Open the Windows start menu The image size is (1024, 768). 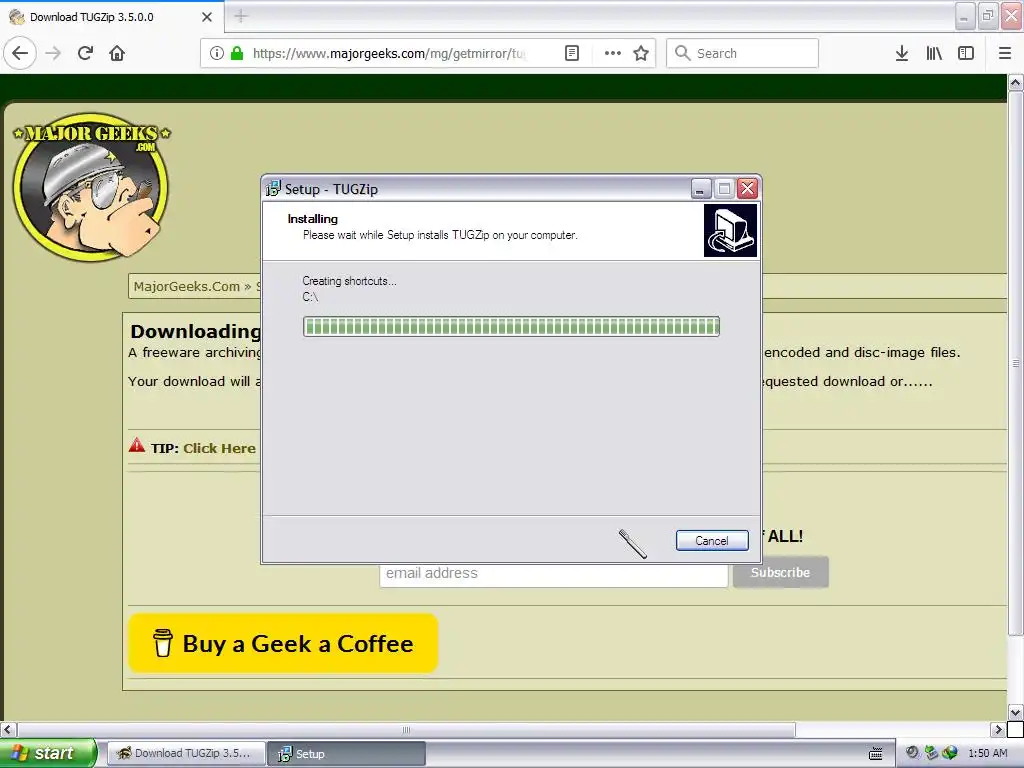(x=48, y=753)
